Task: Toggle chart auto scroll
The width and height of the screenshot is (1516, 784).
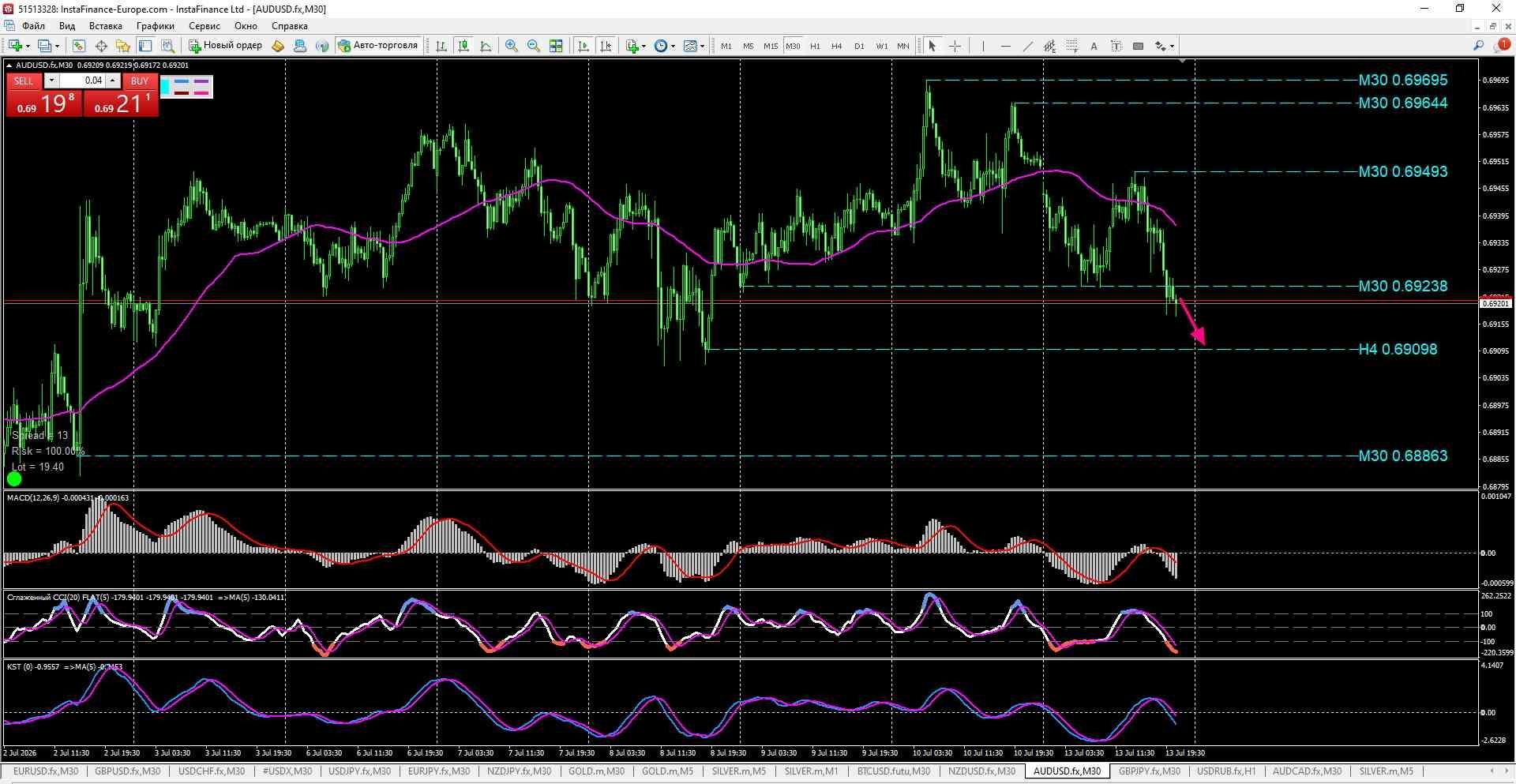Action: click(584, 46)
